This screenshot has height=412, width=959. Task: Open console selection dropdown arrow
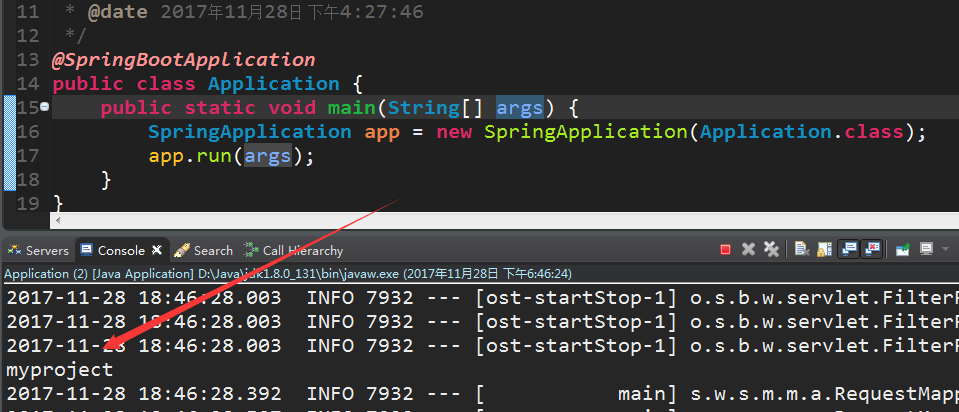click(x=946, y=249)
